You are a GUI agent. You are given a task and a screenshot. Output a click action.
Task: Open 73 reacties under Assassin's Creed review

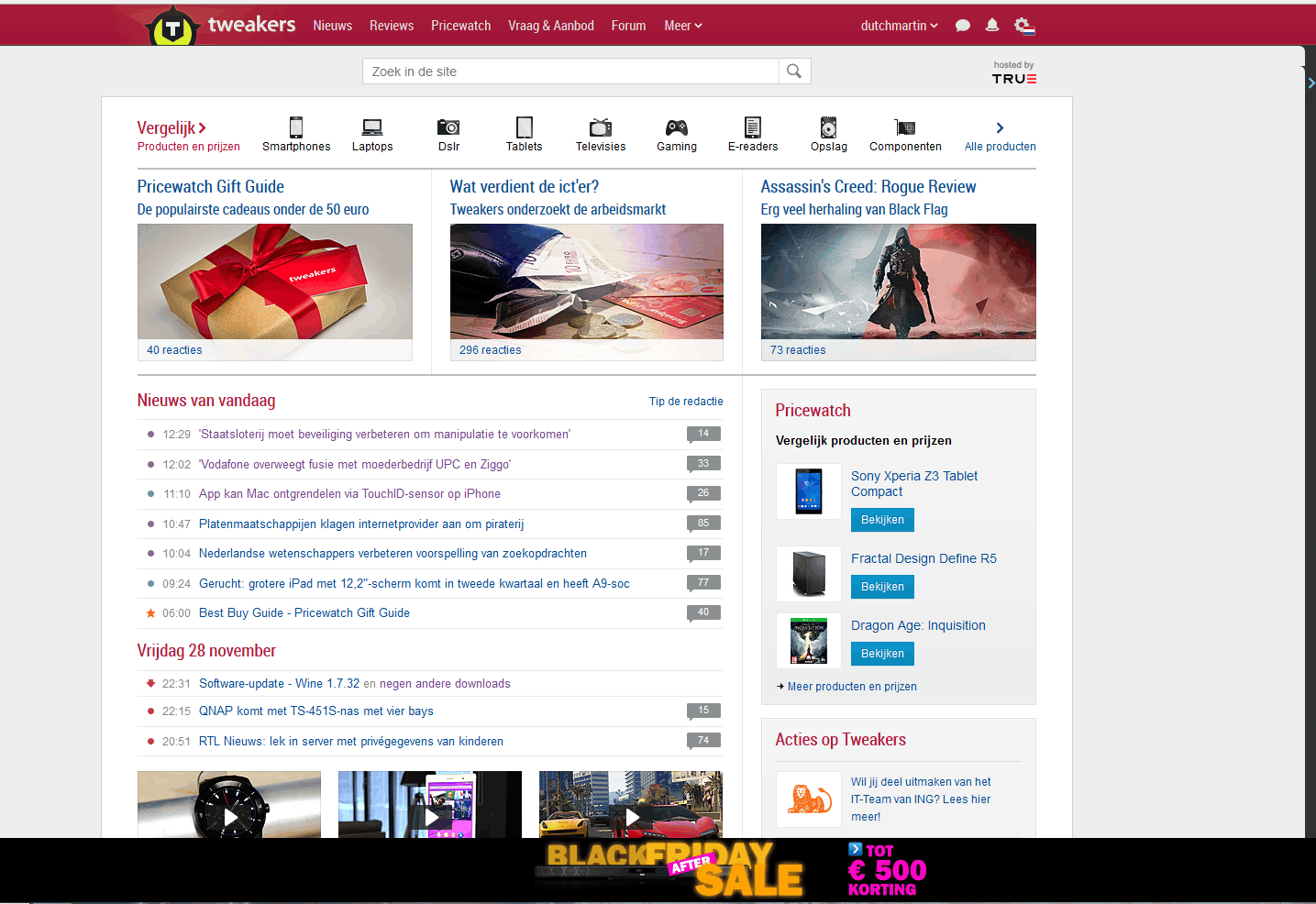coord(798,350)
